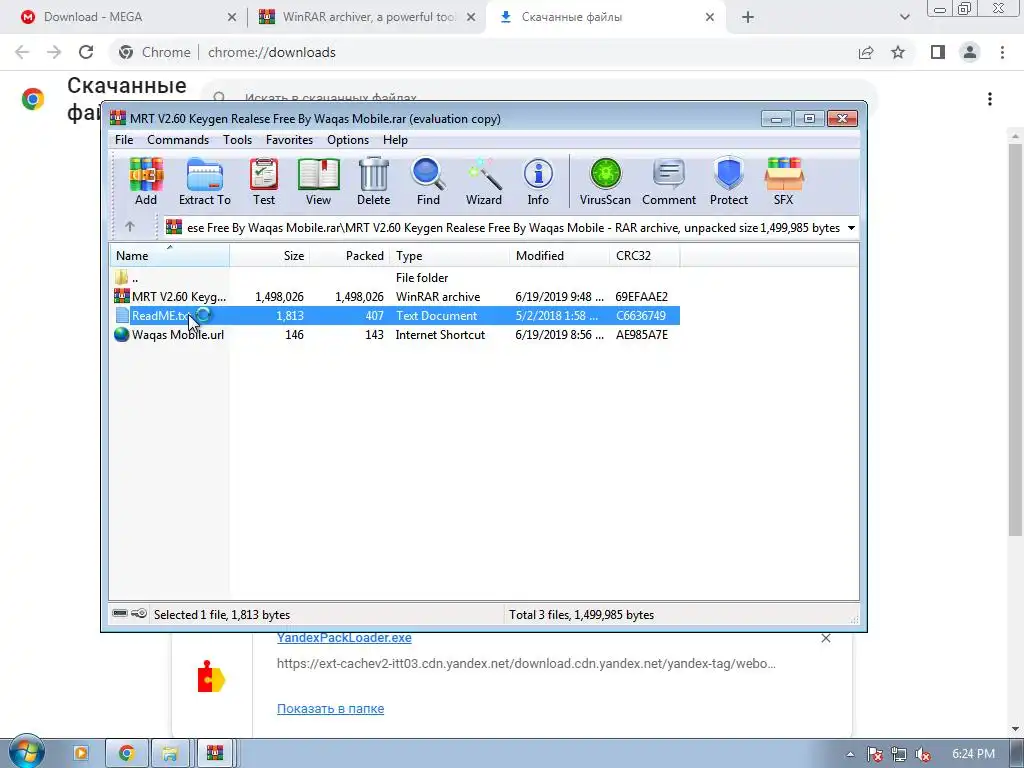Bookmark this page with the star icon

click(x=898, y=52)
